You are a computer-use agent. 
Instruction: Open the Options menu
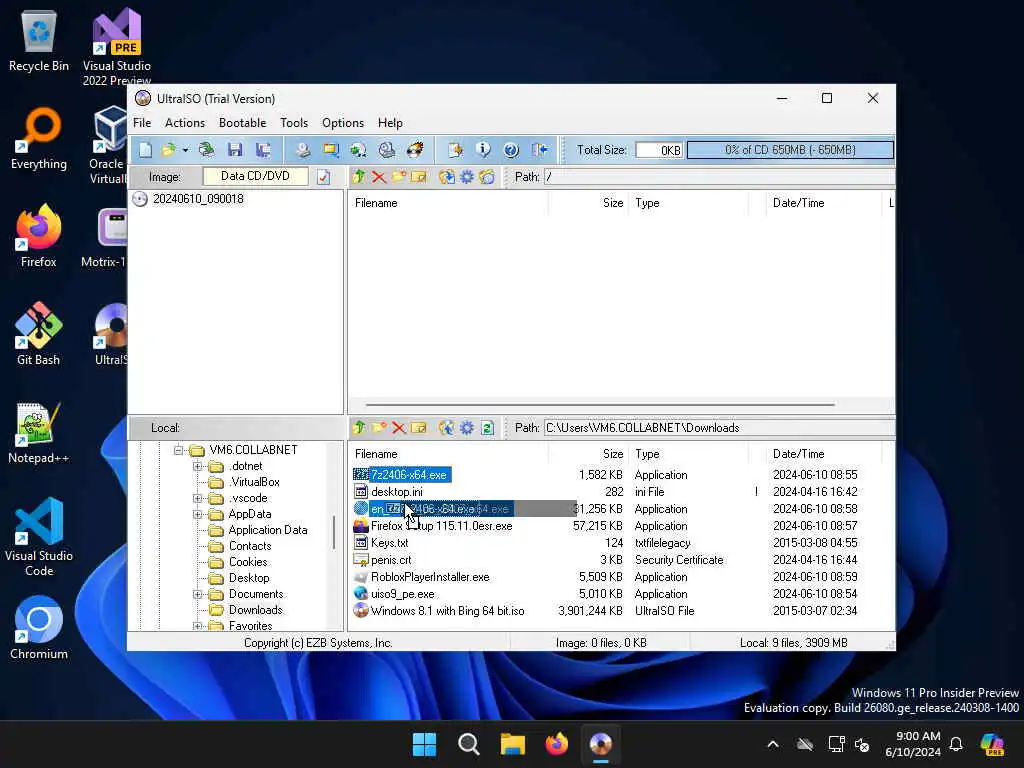click(343, 123)
